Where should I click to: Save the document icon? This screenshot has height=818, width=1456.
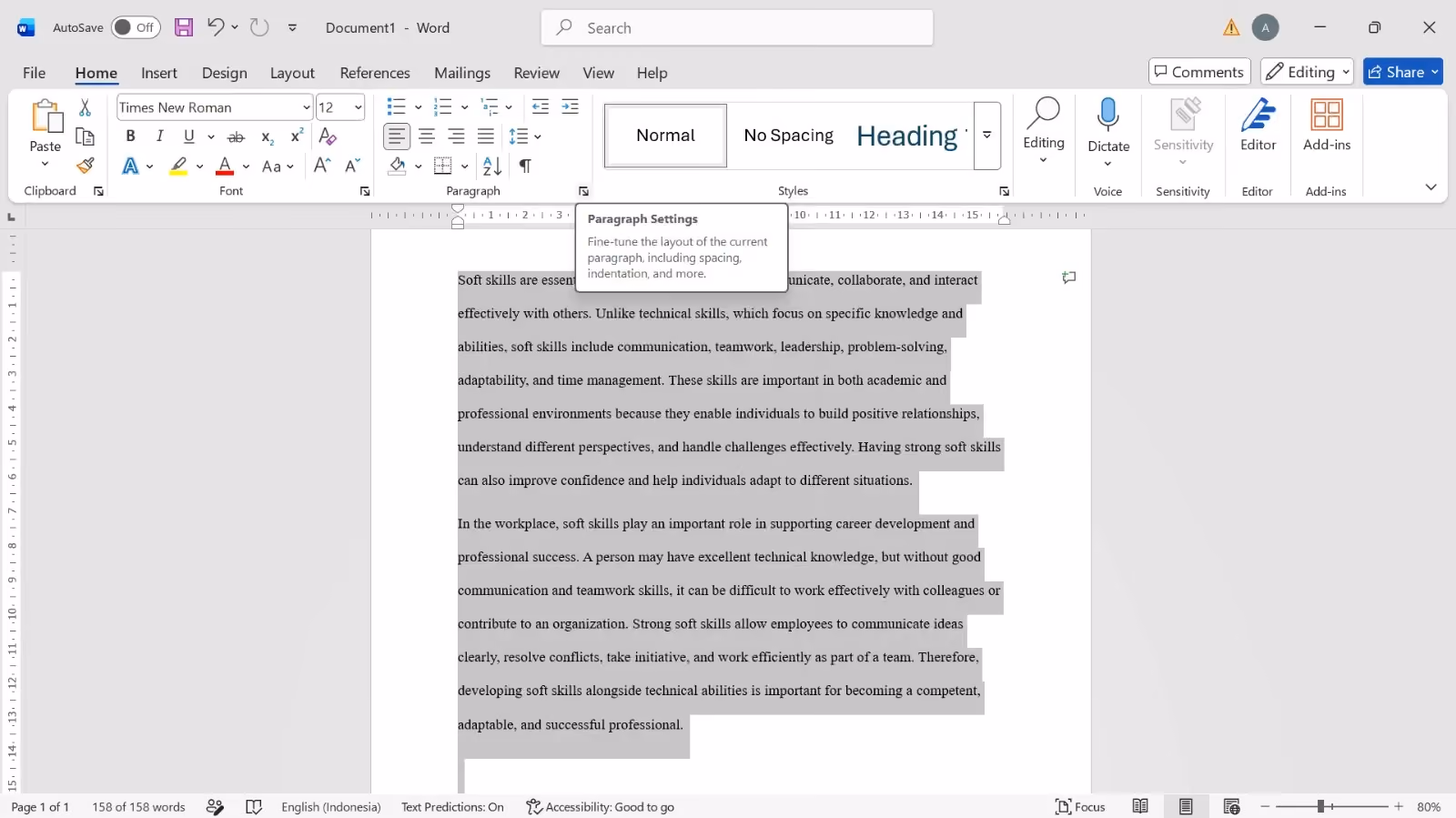tap(184, 27)
